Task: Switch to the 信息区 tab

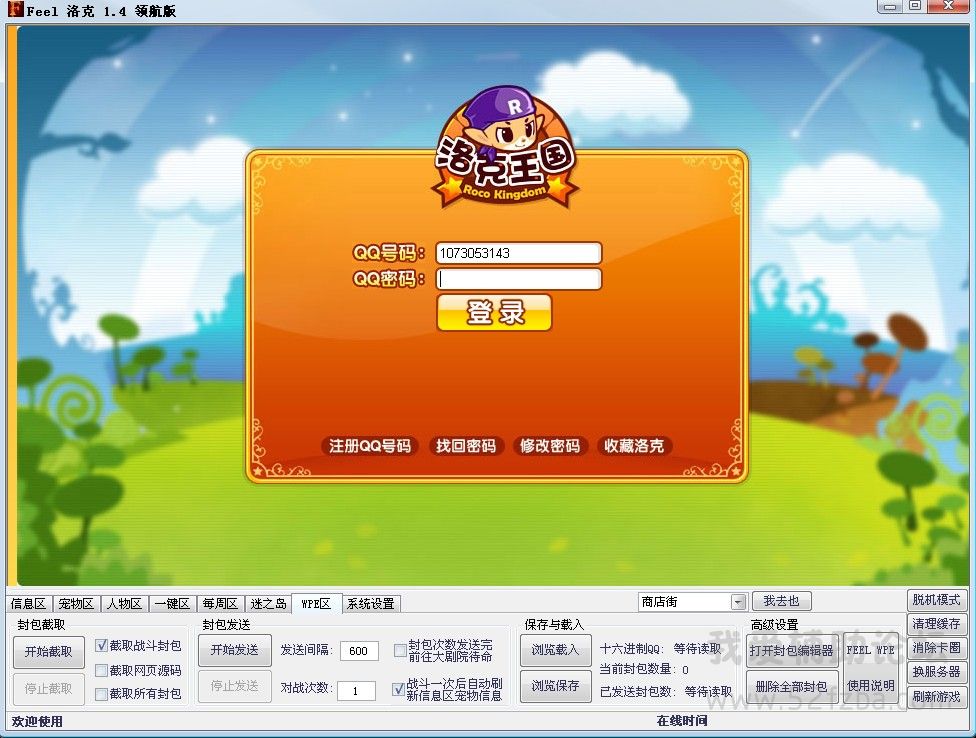Action: [29, 604]
